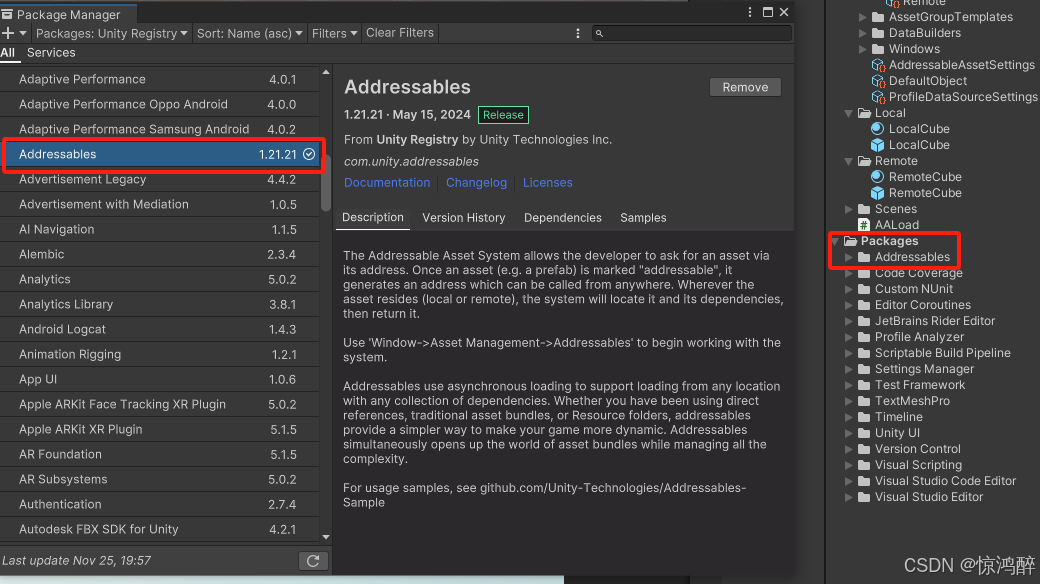Viewport: 1040px width, 584px height.
Task: Click the installed checkmark icon on Addressables
Action: tap(309, 154)
